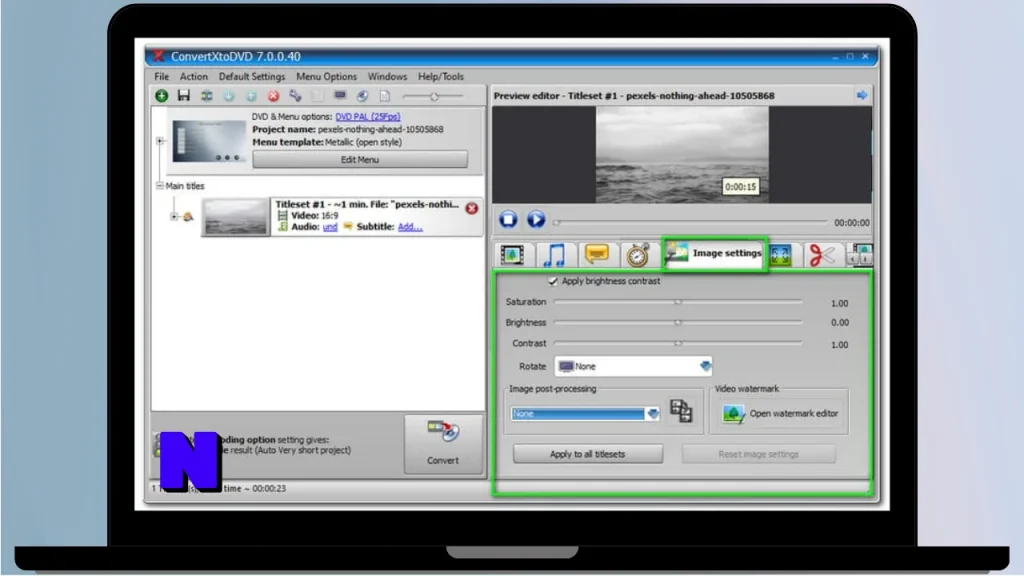Viewport: 1024px width, 576px height.
Task: Open the Output format resize tab
Action: 781,255
